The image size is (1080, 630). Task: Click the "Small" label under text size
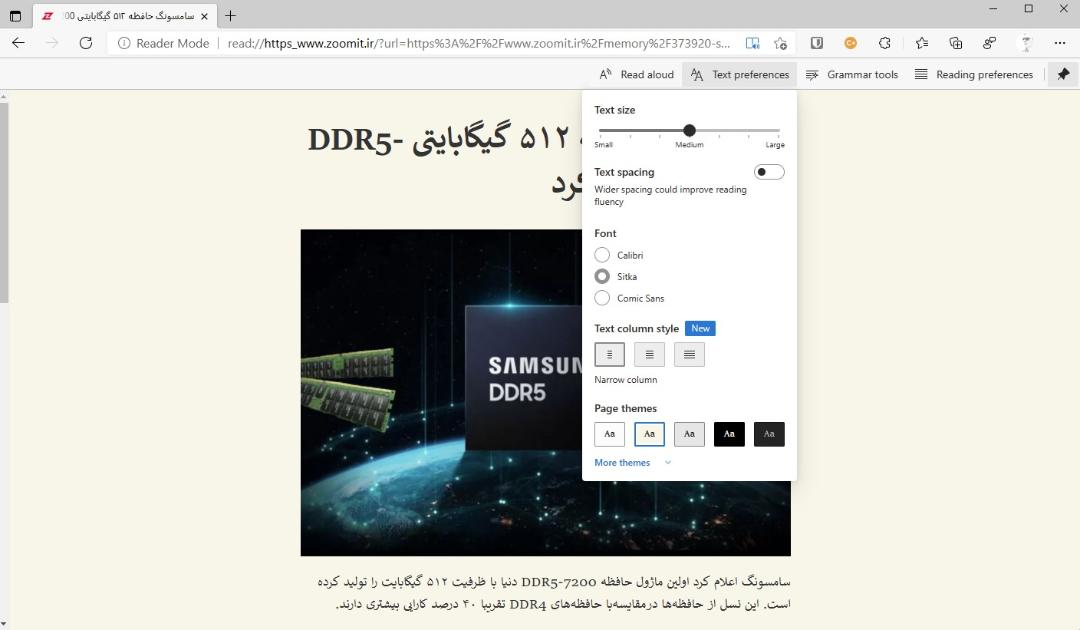pos(603,145)
